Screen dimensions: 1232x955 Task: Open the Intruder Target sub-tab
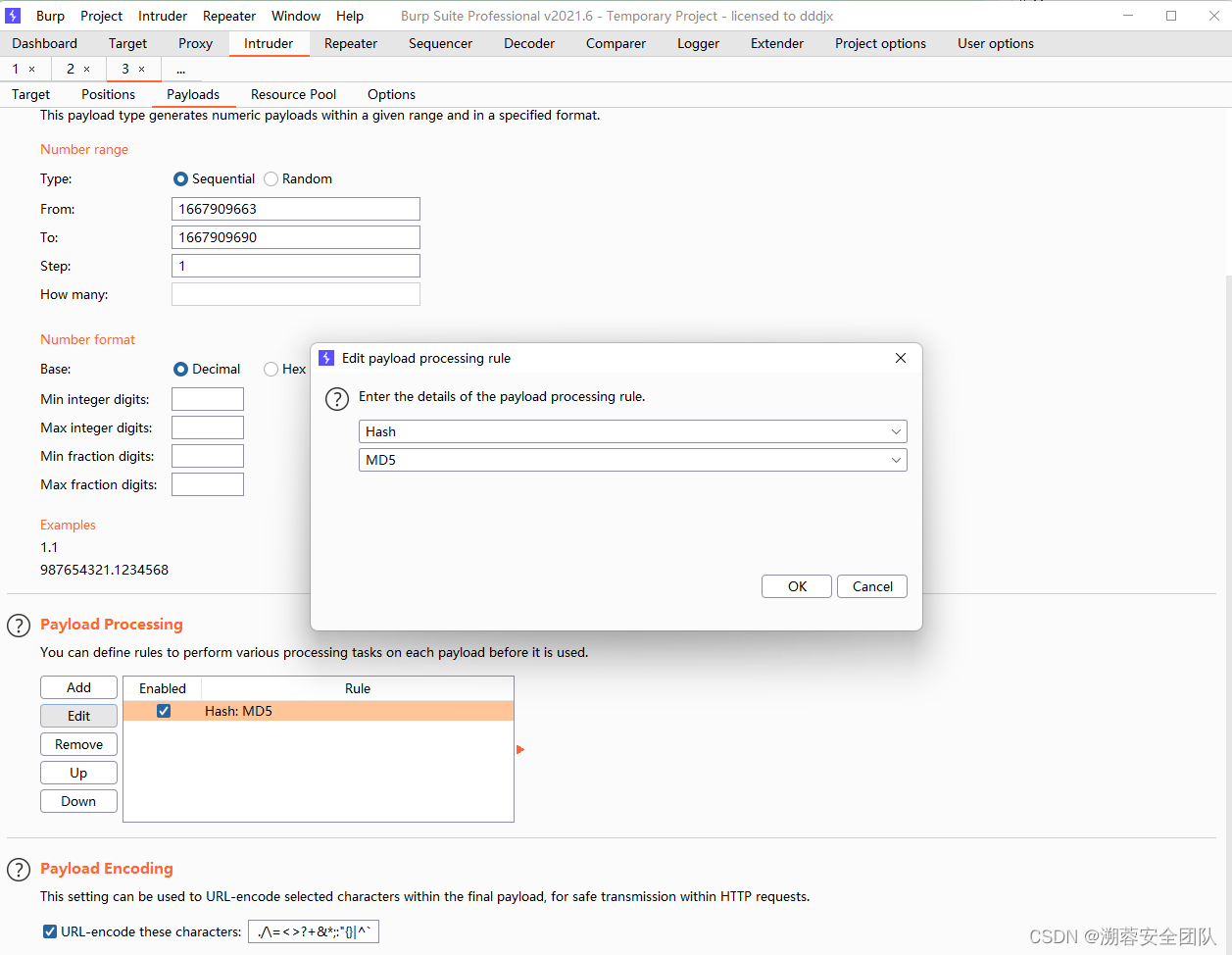click(x=31, y=94)
